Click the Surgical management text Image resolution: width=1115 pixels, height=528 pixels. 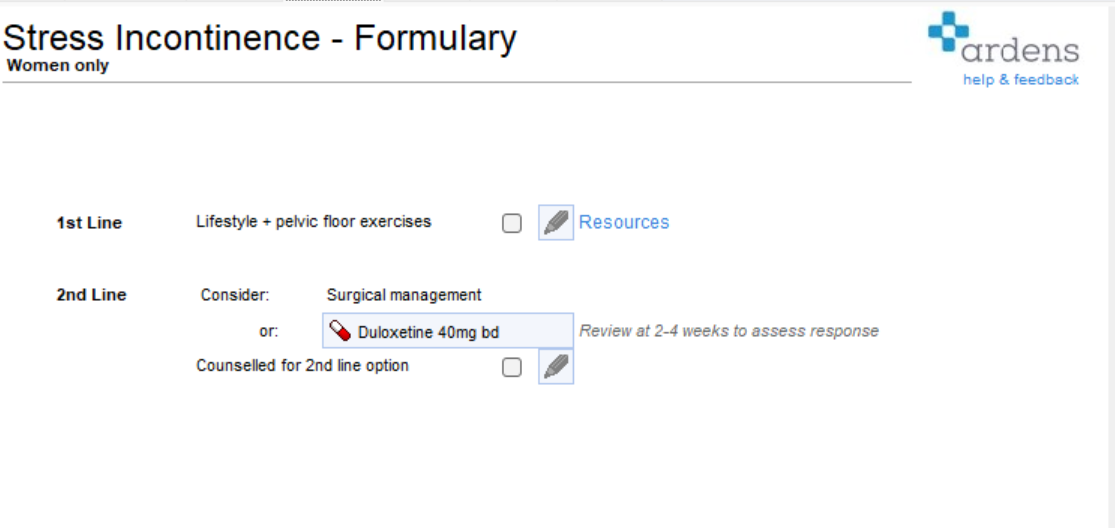(x=404, y=294)
